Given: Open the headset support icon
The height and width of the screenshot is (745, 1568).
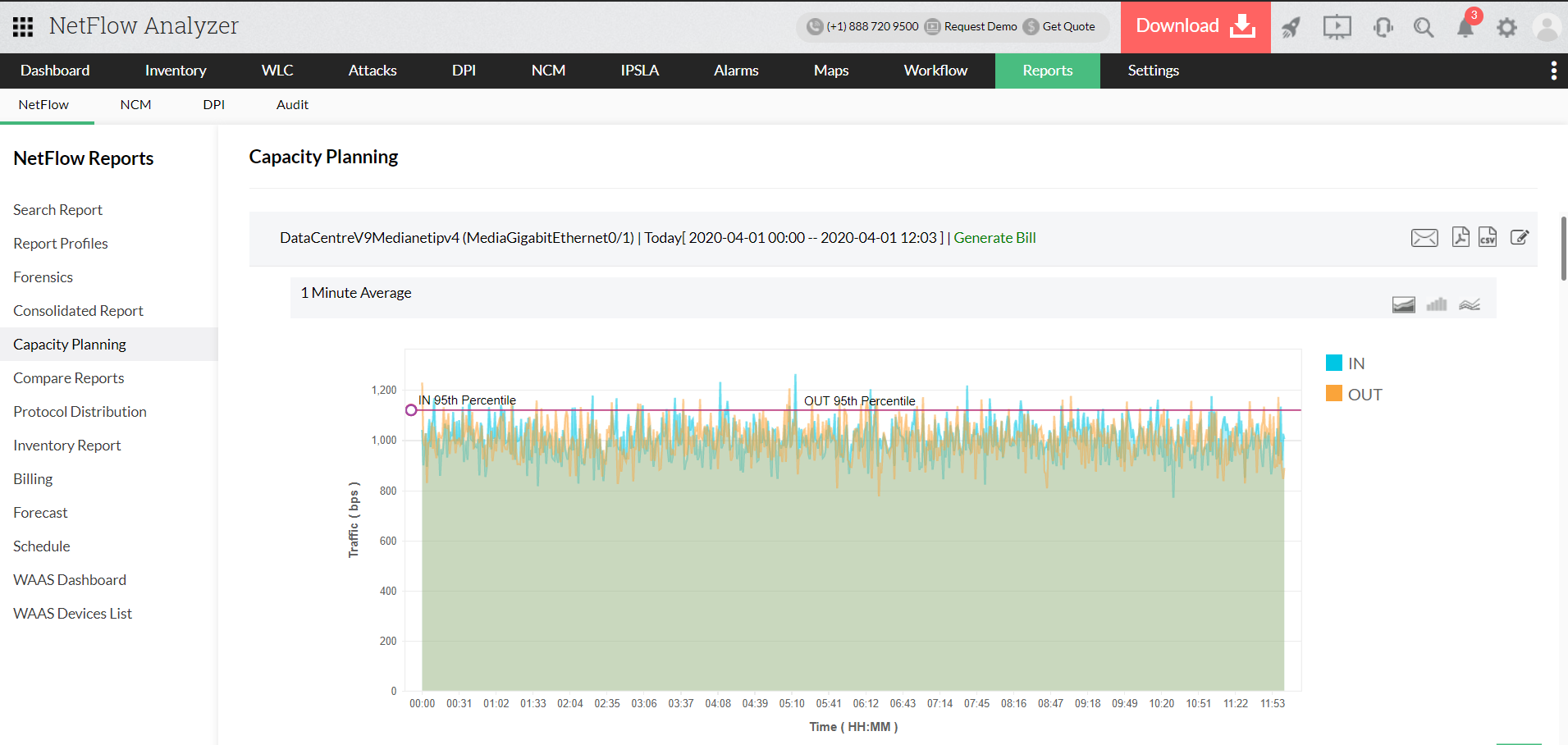Looking at the screenshot, I should (1383, 28).
